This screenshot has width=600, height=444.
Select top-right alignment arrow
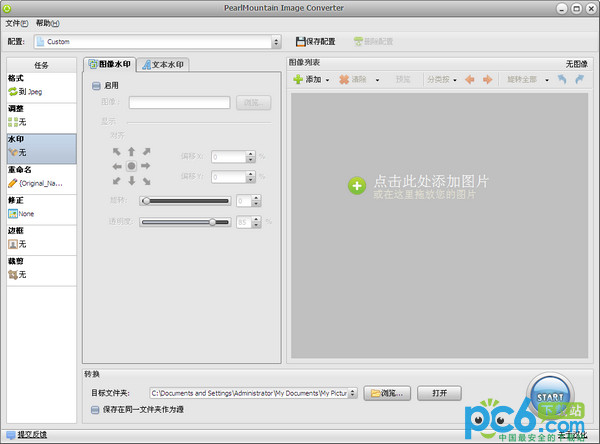pos(146,152)
